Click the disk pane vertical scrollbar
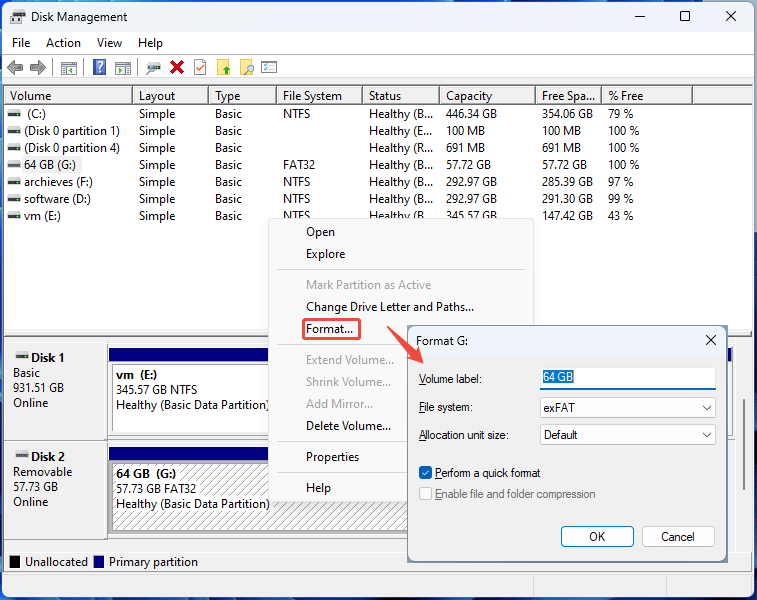This screenshot has width=757, height=600. coord(743,444)
